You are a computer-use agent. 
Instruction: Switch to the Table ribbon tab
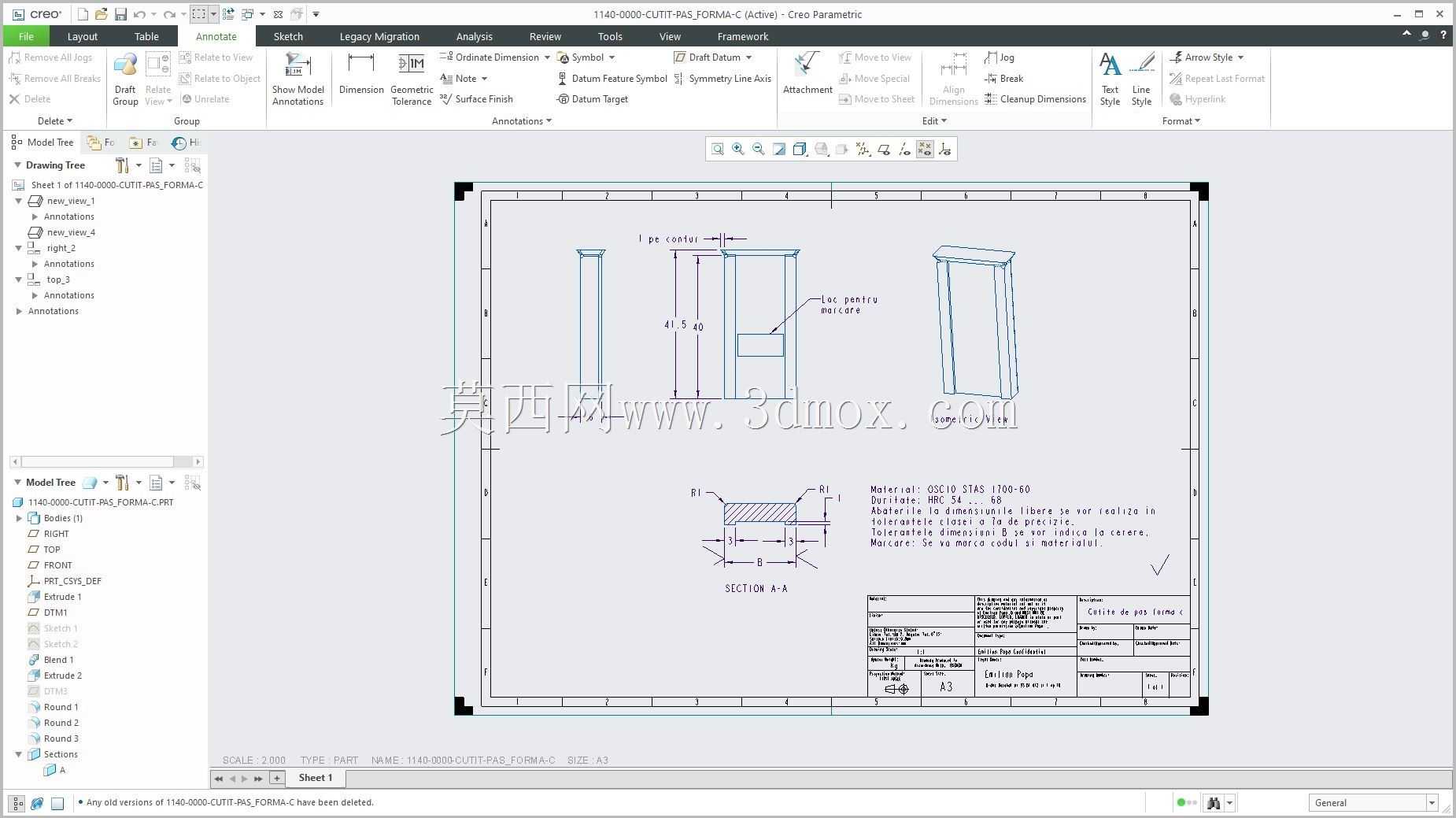coord(146,36)
